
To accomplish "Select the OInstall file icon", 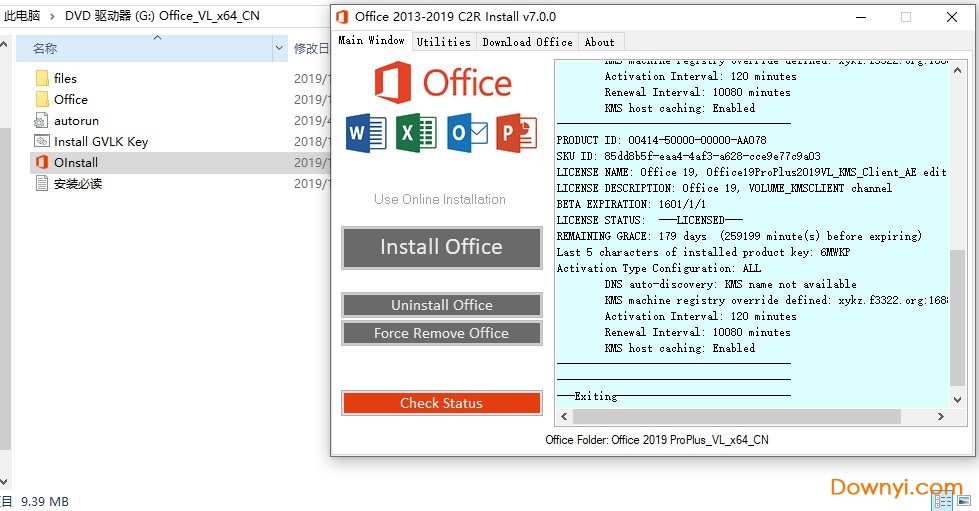I will 42,162.
